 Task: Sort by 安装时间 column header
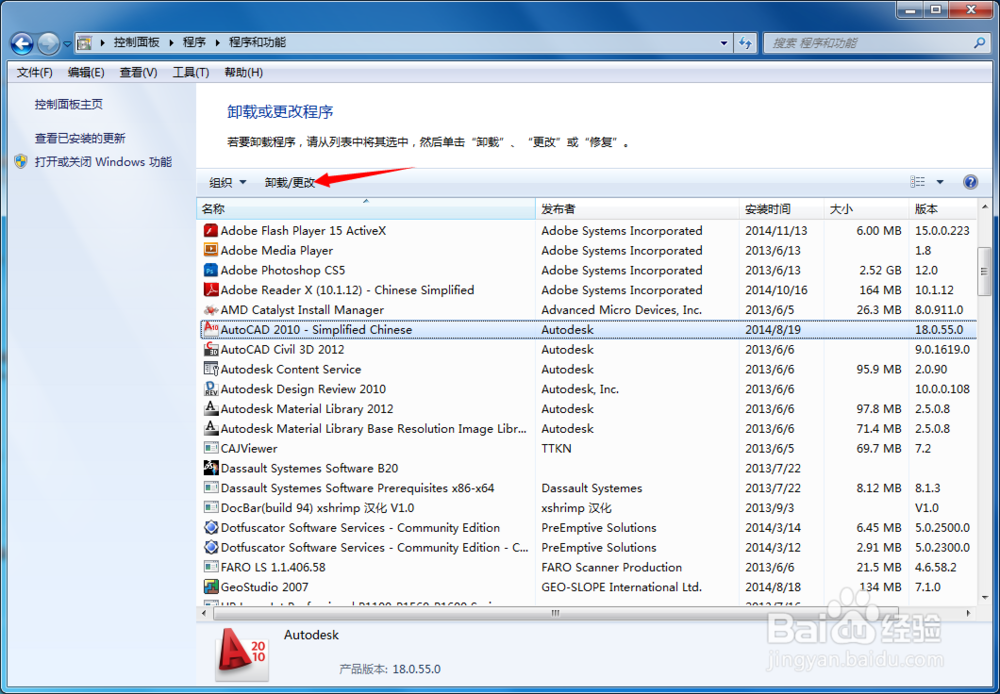pos(782,209)
